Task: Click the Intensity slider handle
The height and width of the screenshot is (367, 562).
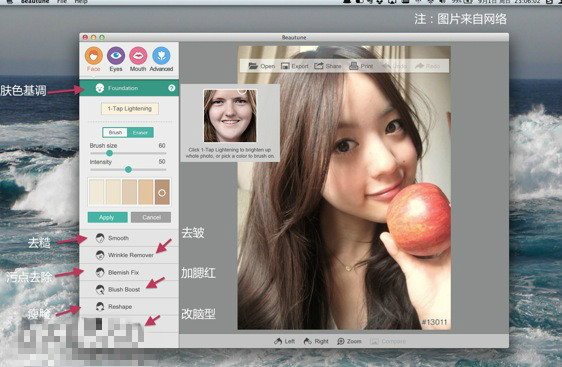Action: [128, 170]
